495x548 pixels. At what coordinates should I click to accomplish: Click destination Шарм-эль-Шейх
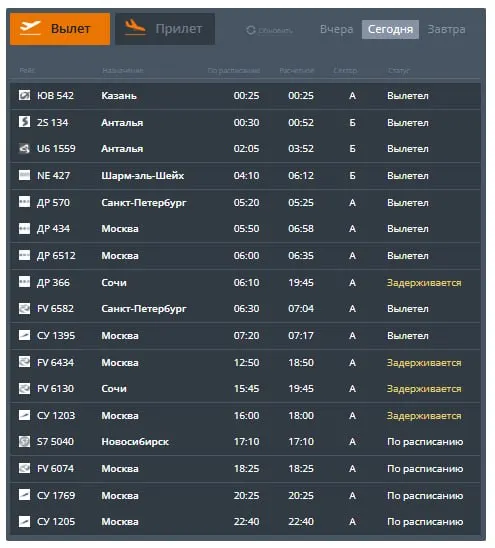143,176
